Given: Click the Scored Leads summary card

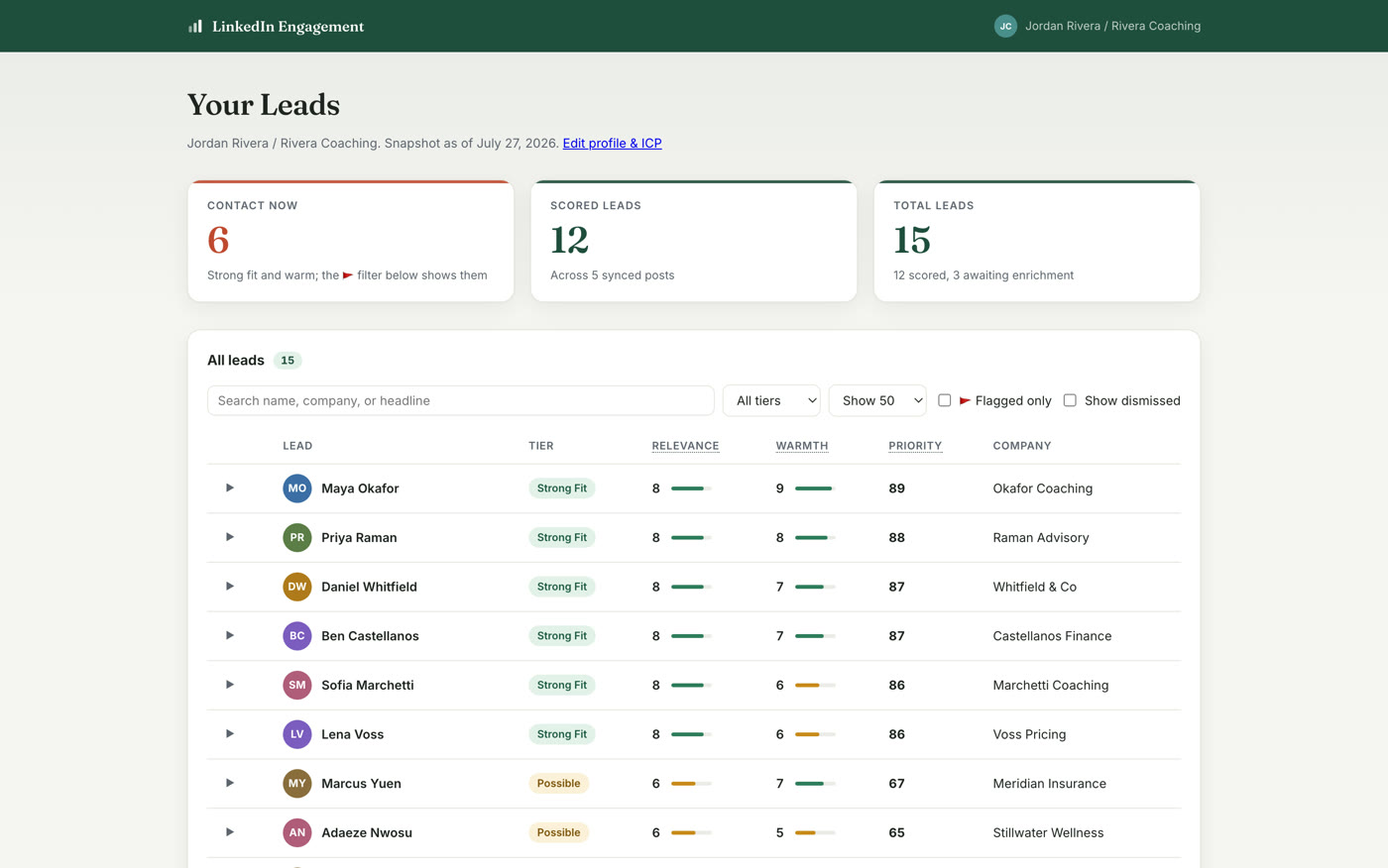Looking at the screenshot, I should [x=694, y=241].
